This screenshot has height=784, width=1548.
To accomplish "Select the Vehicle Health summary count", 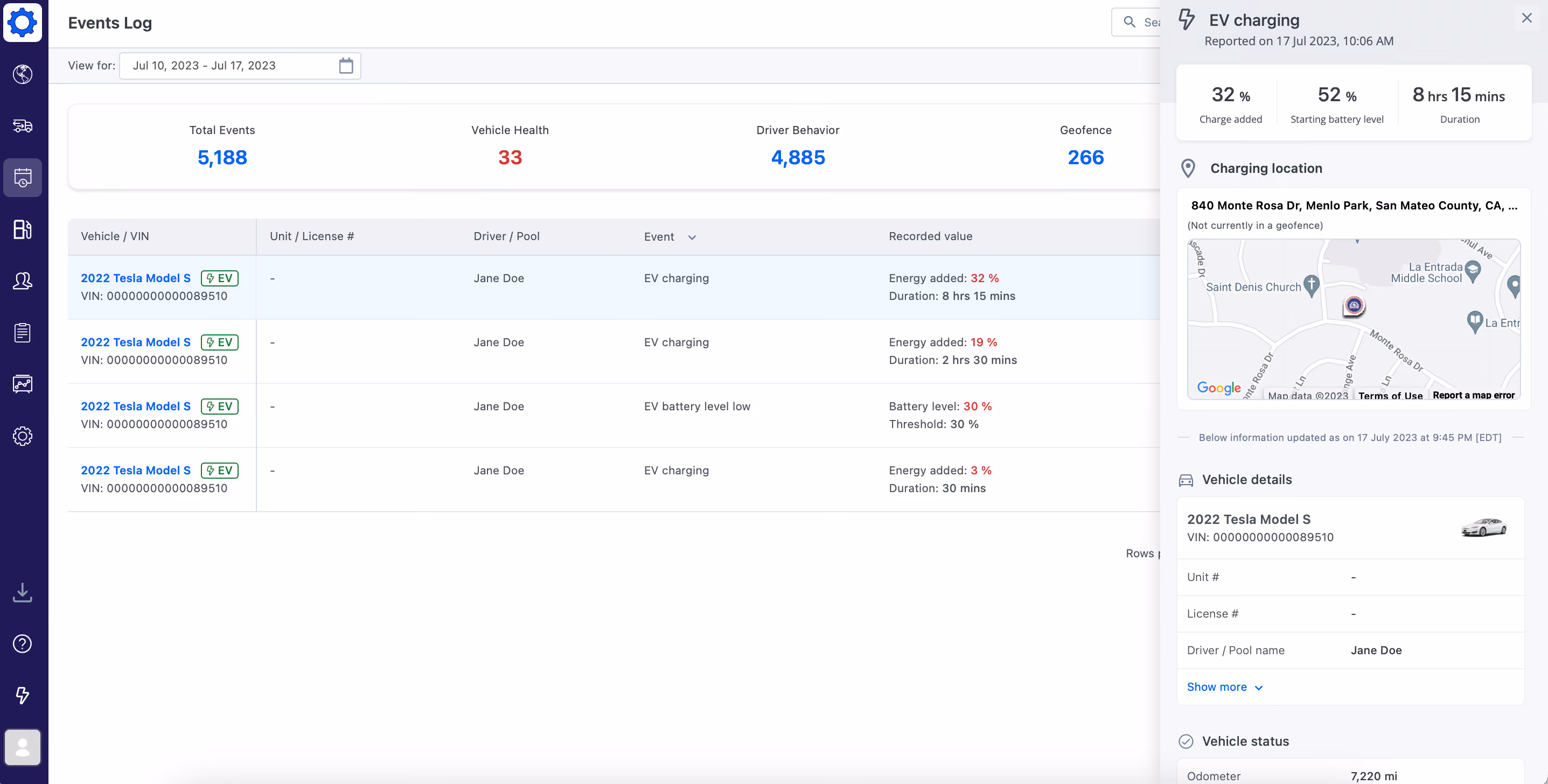I will tap(510, 157).
